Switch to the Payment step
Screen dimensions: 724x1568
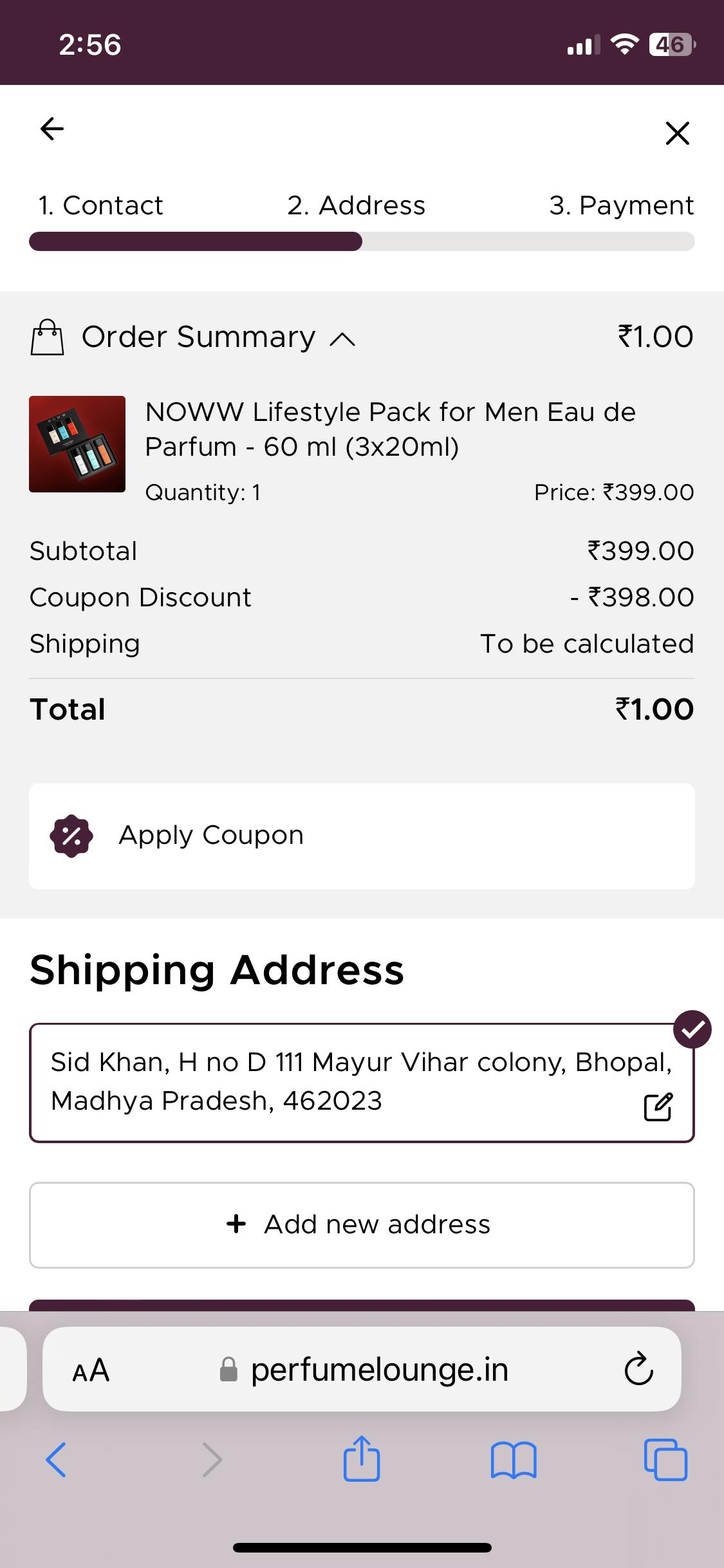click(x=621, y=205)
